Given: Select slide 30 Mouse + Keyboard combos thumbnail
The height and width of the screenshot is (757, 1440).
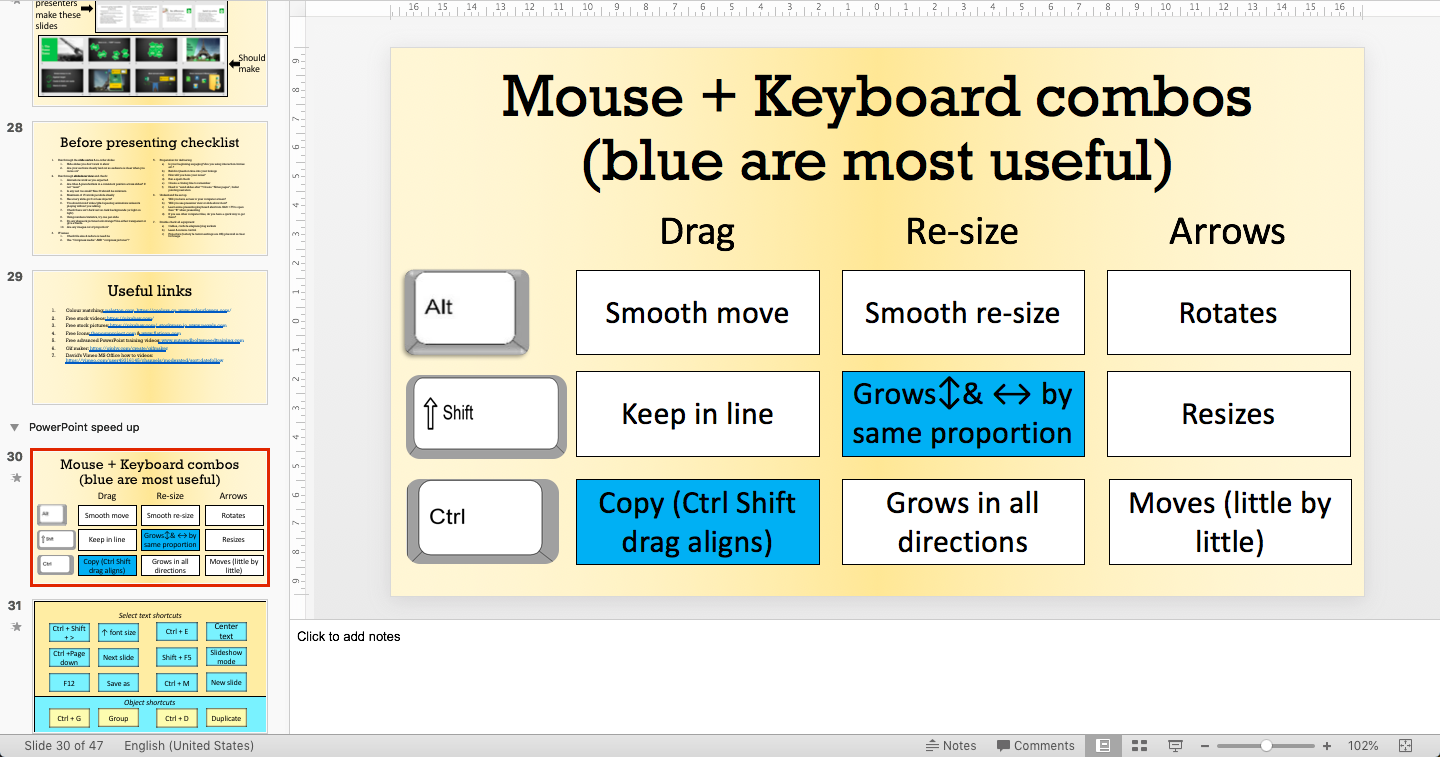Looking at the screenshot, I should [150, 517].
